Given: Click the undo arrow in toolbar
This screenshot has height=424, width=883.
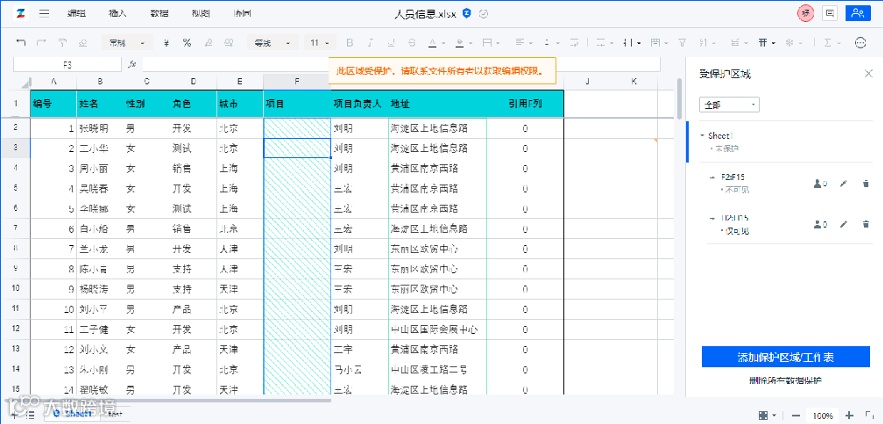Looking at the screenshot, I should (x=21, y=43).
